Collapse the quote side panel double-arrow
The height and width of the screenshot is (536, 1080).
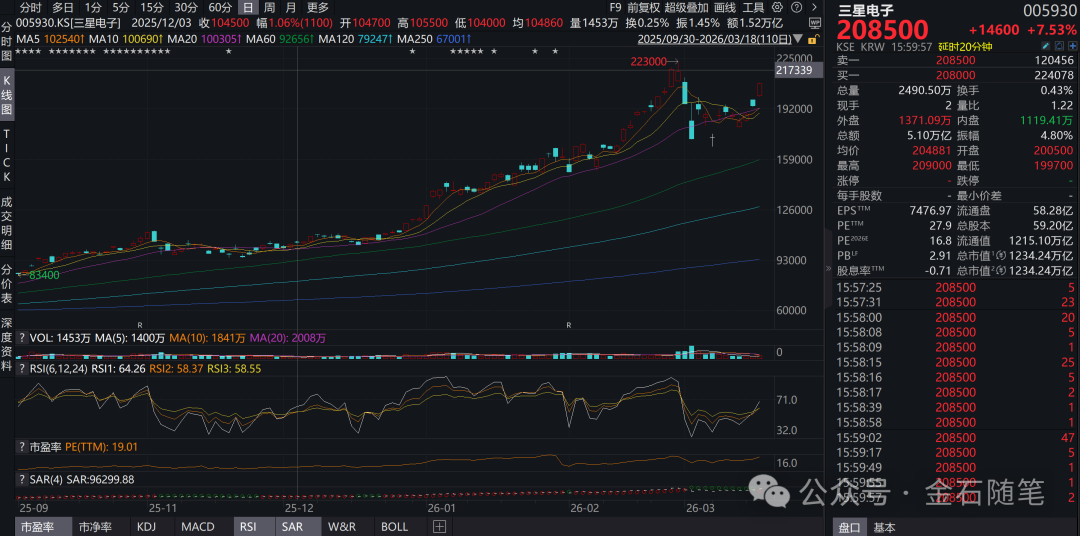(x=828, y=269)
